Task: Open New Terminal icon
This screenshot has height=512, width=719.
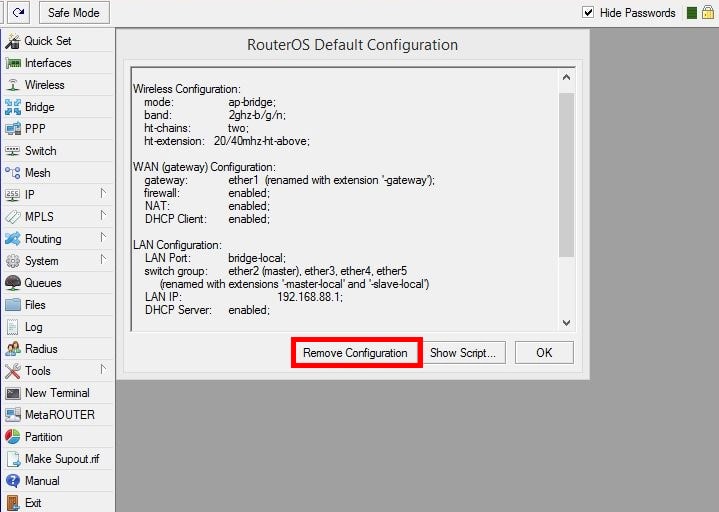Action: click(13, 393)
